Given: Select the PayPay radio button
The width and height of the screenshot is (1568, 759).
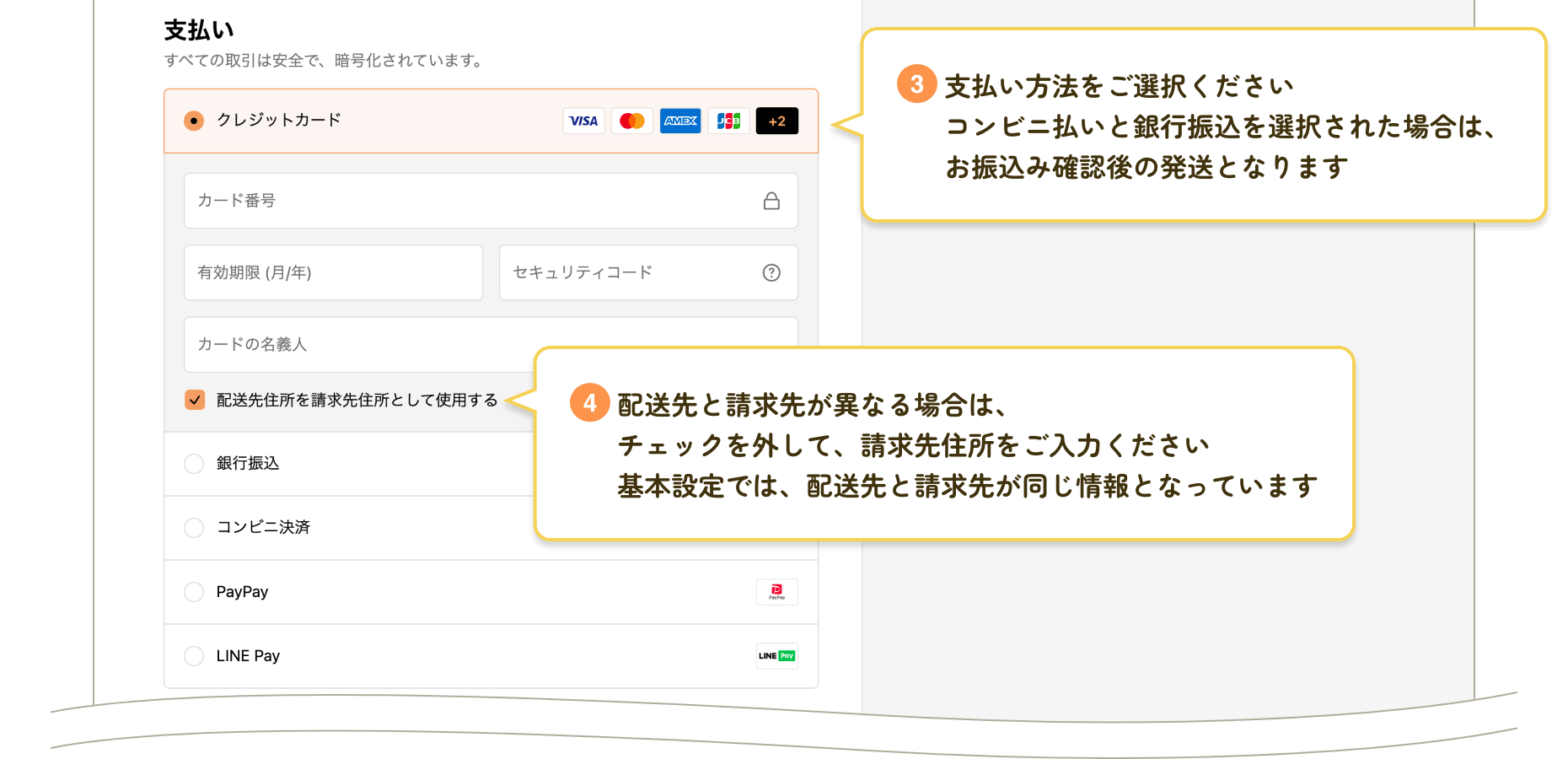Looking at the screenshot, I should pyautogui.click(x=194, y=592).
